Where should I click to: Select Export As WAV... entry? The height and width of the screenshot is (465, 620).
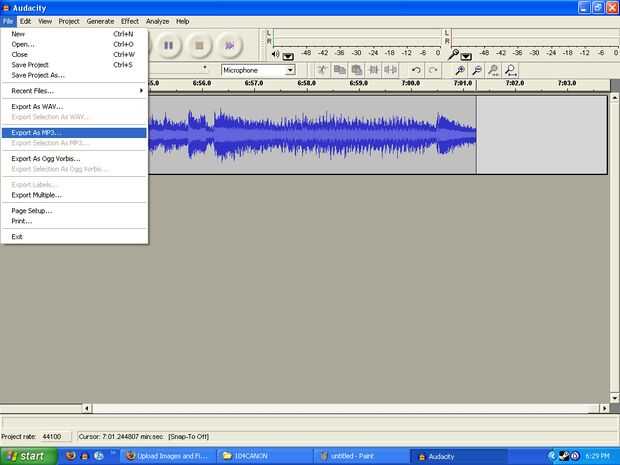74,107
